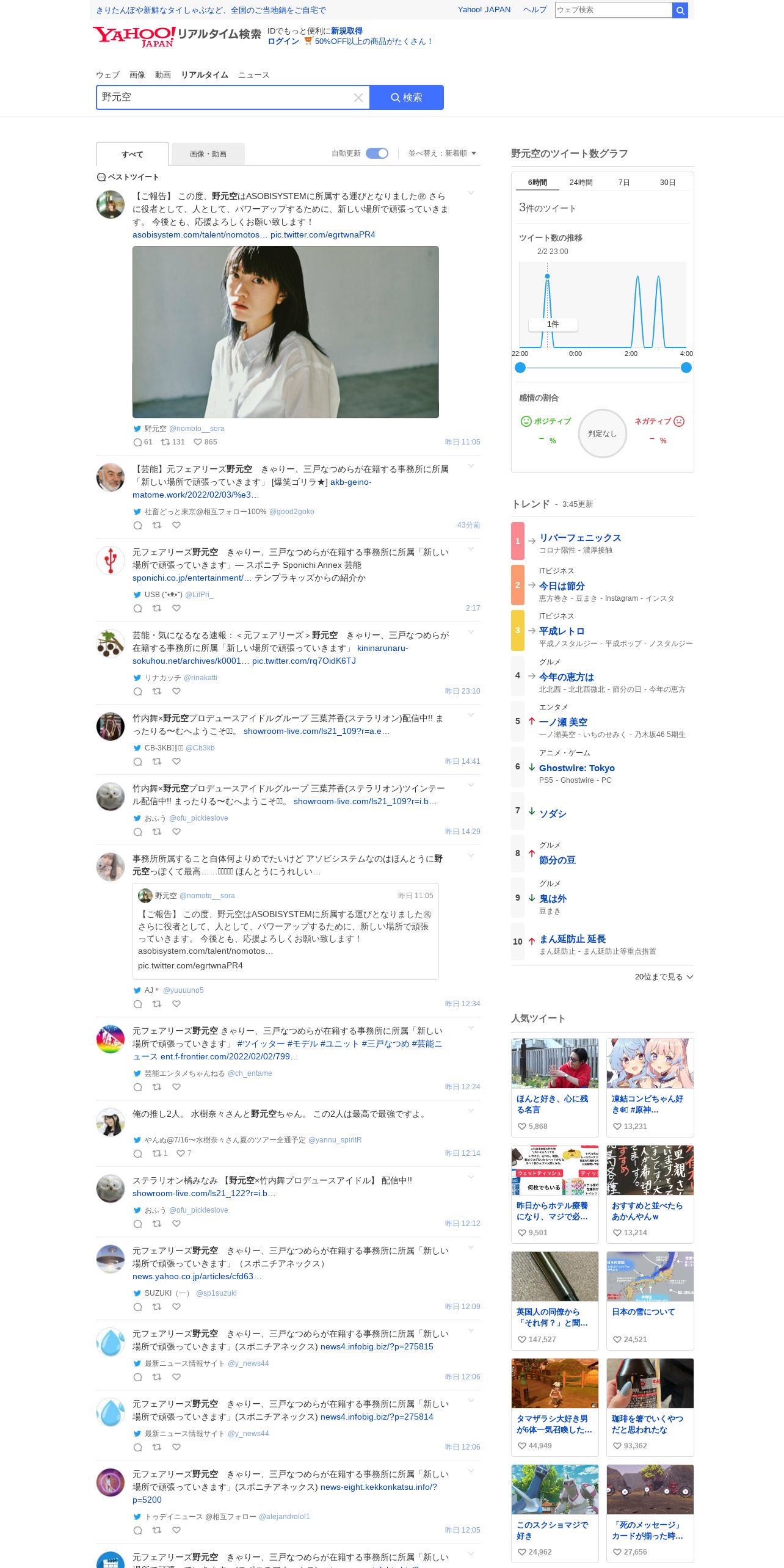Click retweet icon showing 131
This screenshot has height=1568, width=784.
coord(165,442)
